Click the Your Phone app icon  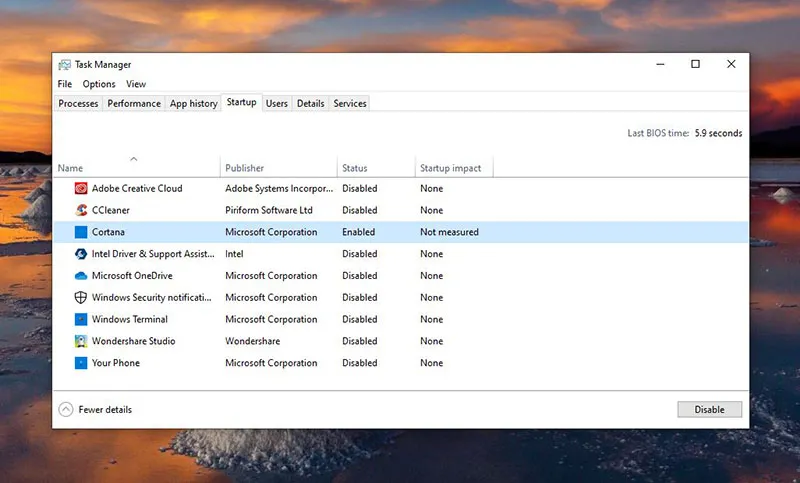tap(81, 363)
